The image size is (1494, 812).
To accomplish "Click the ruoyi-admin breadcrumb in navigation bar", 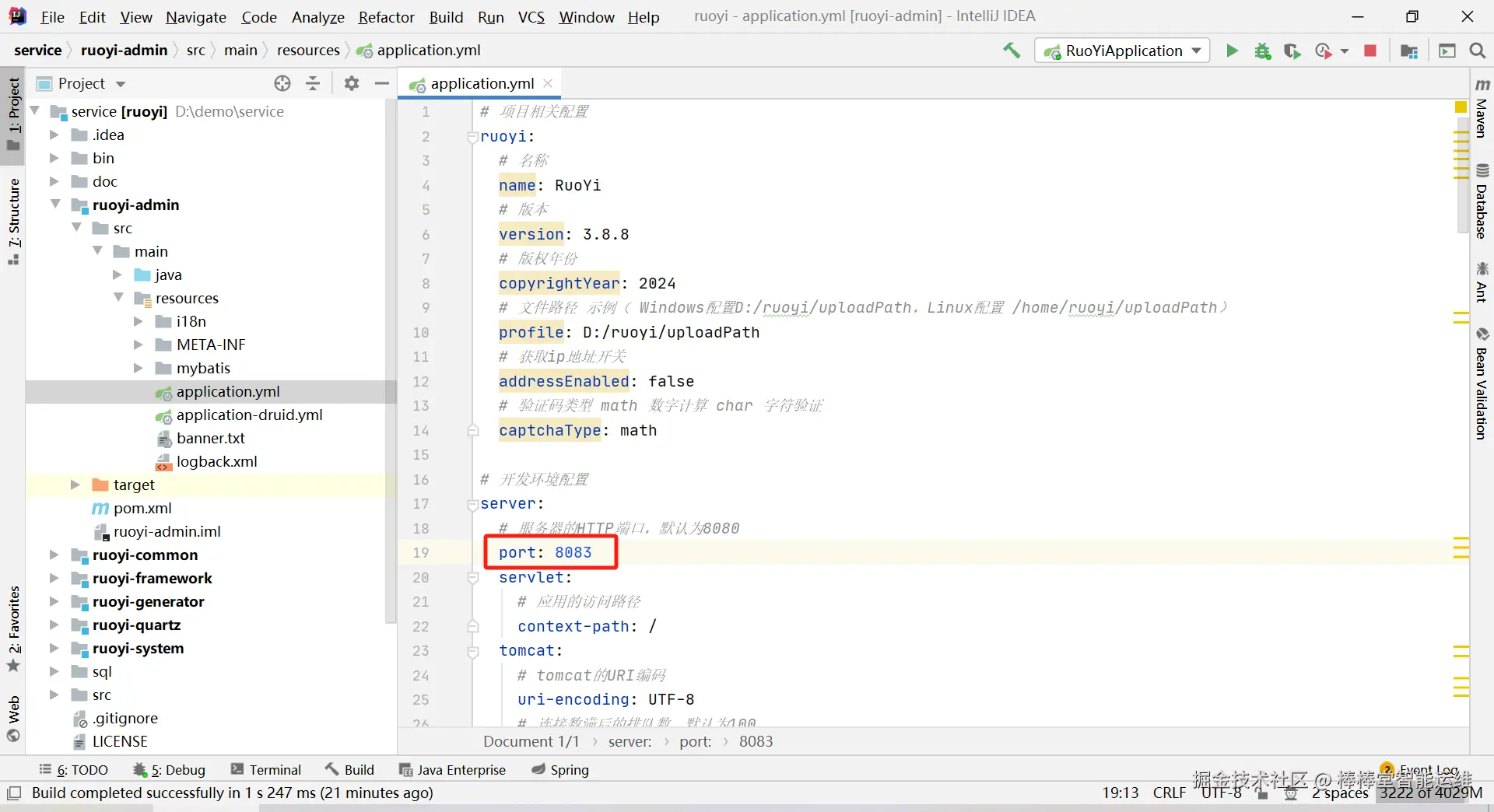I will click(124, 51).
